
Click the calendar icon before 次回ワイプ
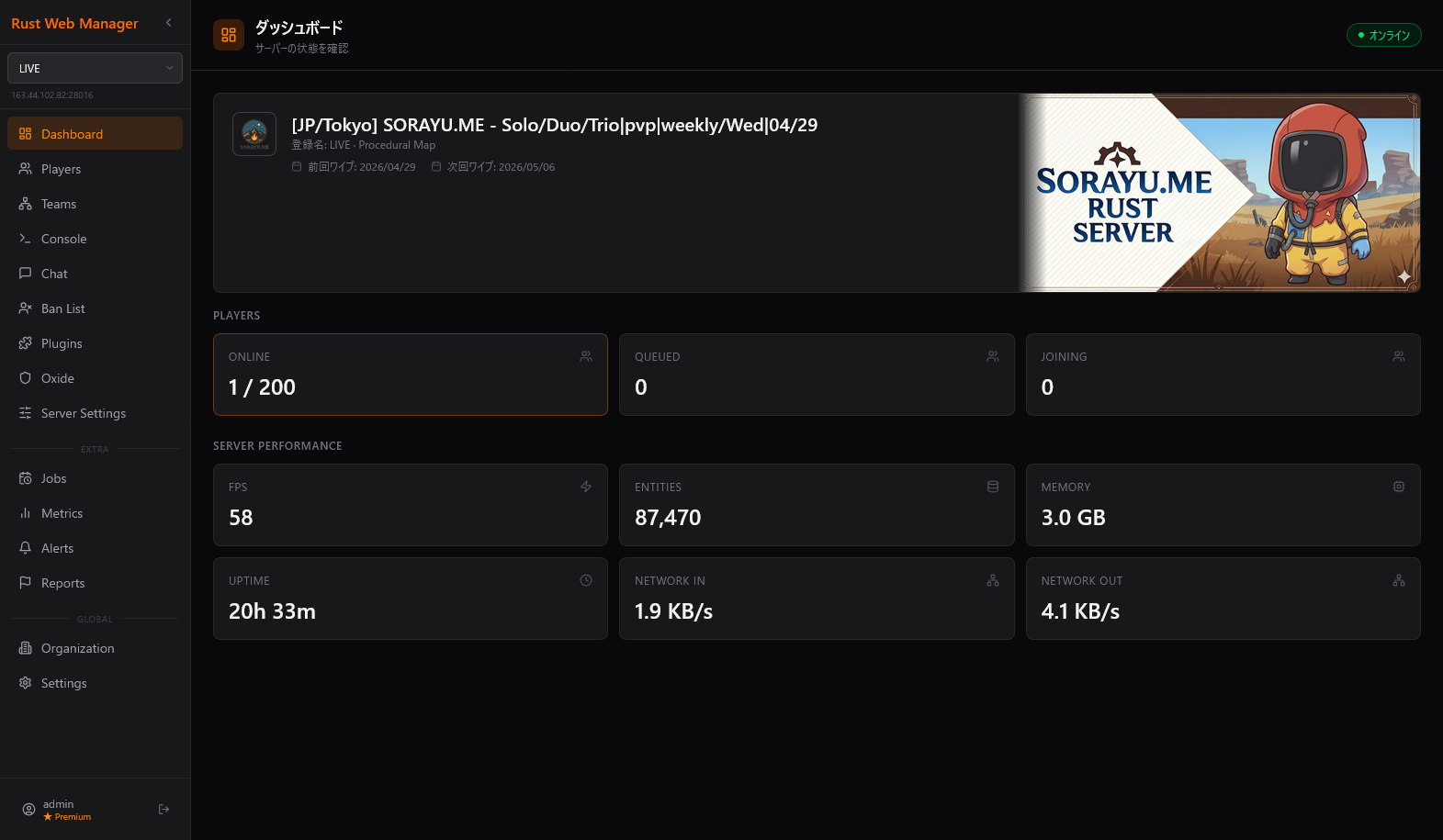436,166
